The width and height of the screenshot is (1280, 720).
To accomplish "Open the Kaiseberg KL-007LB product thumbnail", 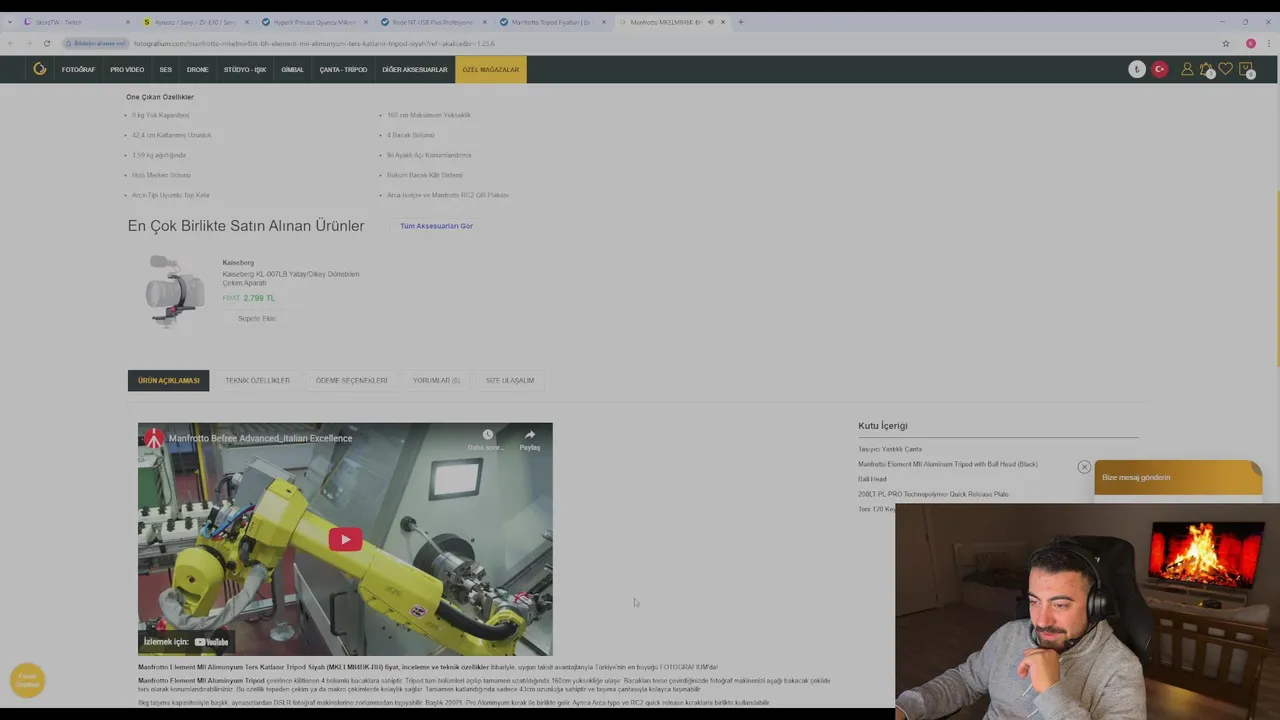I will [x=175, y=290].
